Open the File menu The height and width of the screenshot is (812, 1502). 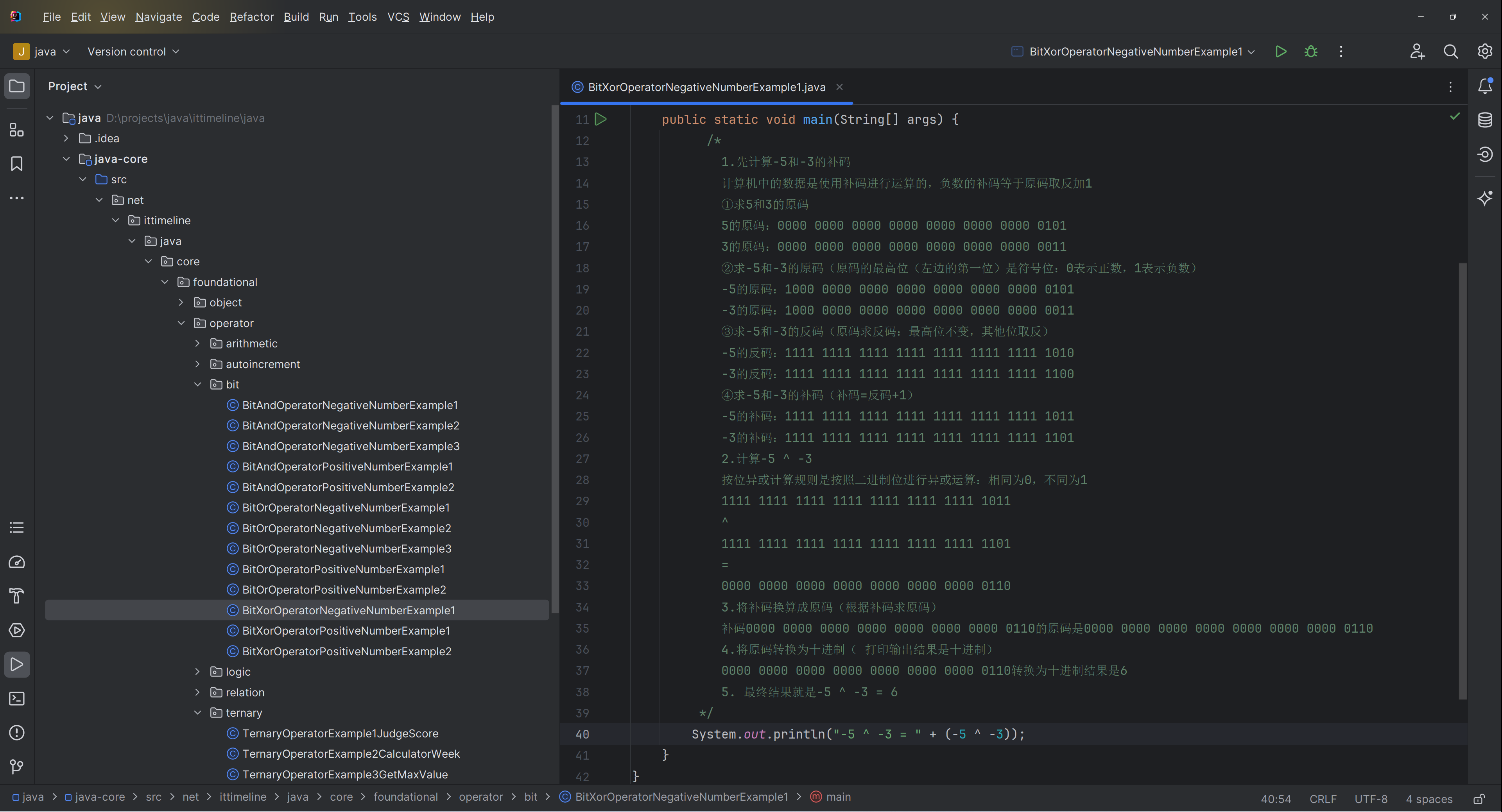[51, 17]
